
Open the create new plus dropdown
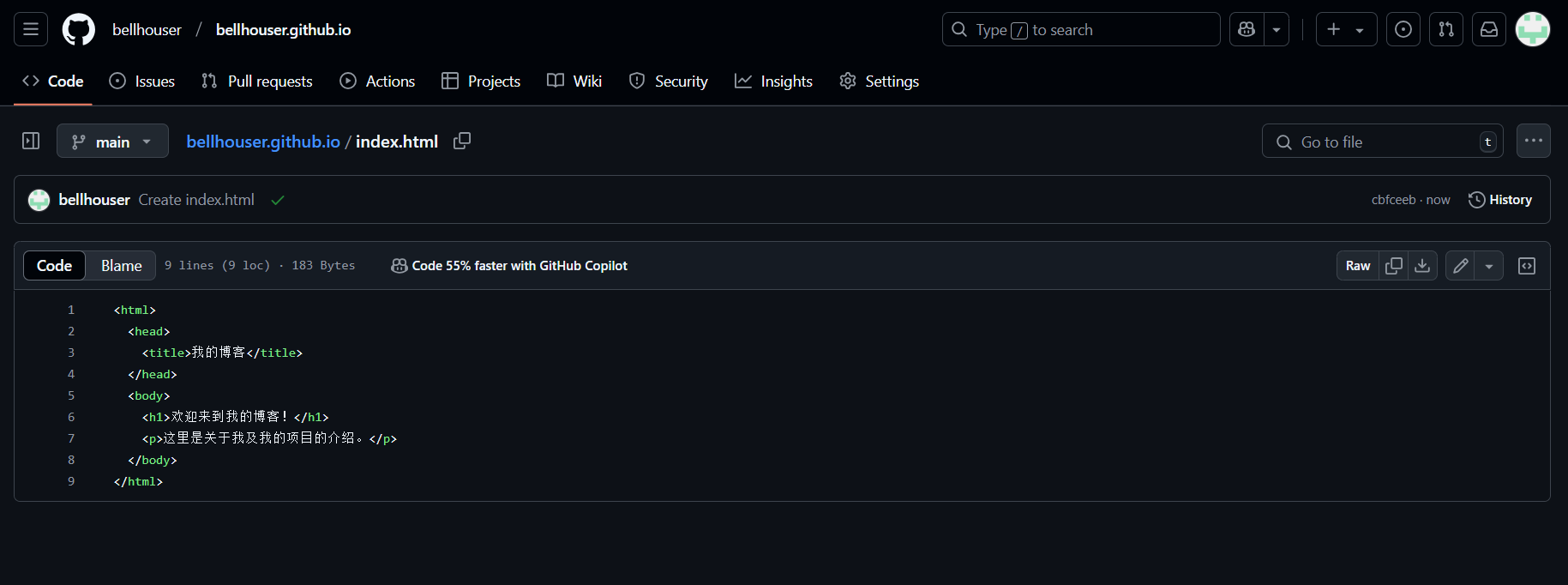pyautogui.click(x=1346, y=30)
